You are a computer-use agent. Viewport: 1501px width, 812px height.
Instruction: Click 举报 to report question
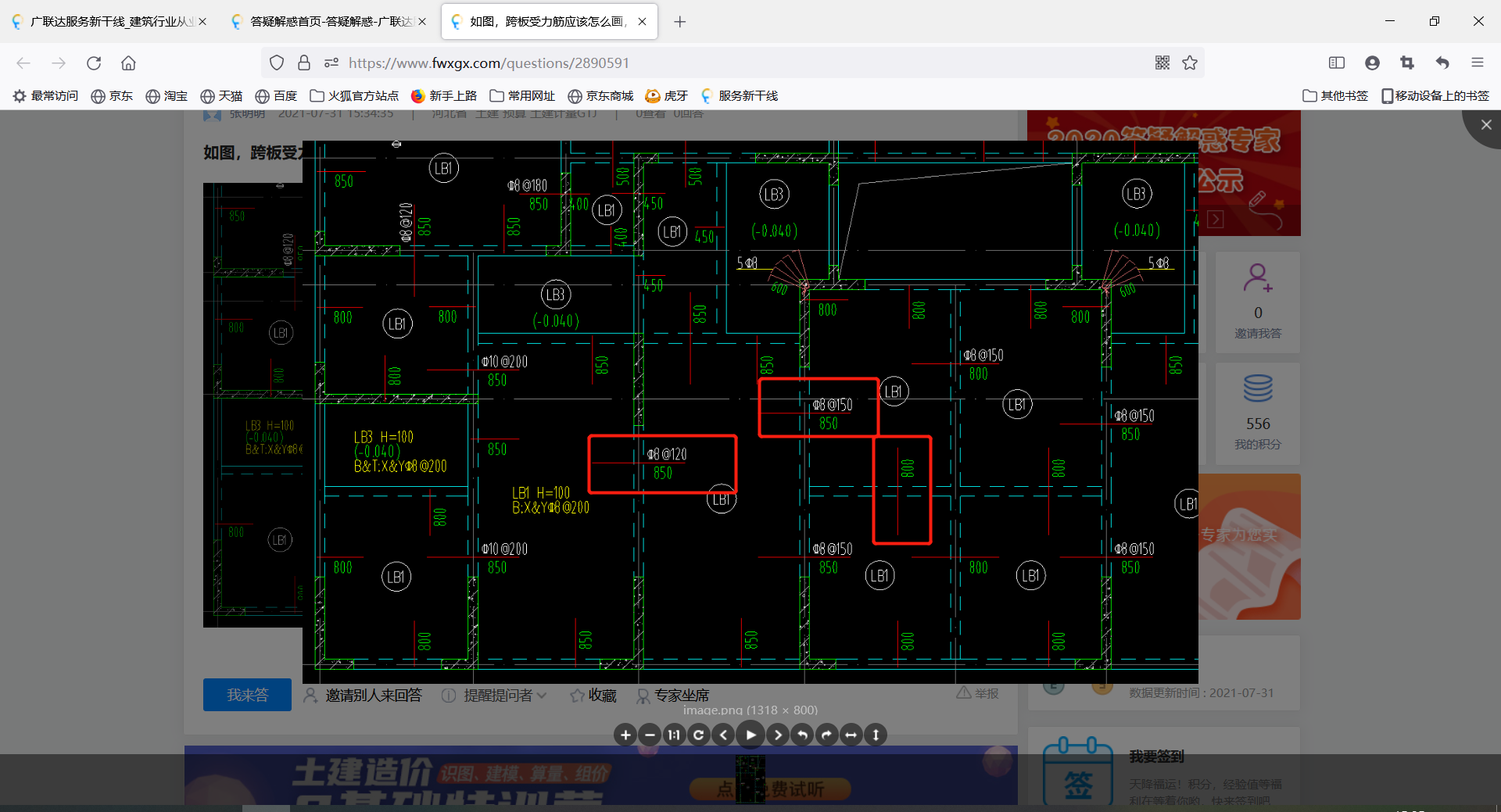point(978,693)
